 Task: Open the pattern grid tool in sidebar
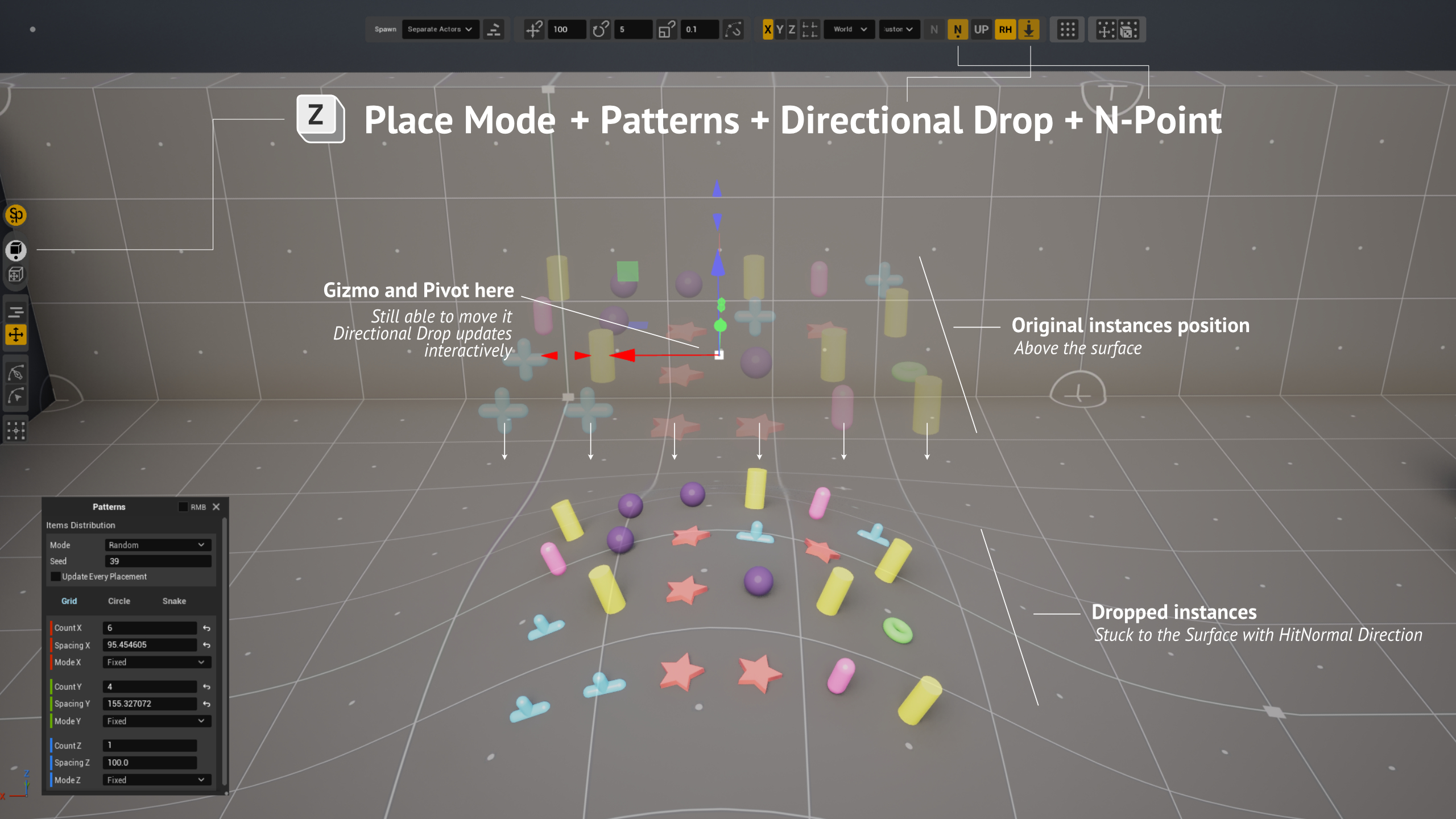pyautogui.click(x=16, y=431)
